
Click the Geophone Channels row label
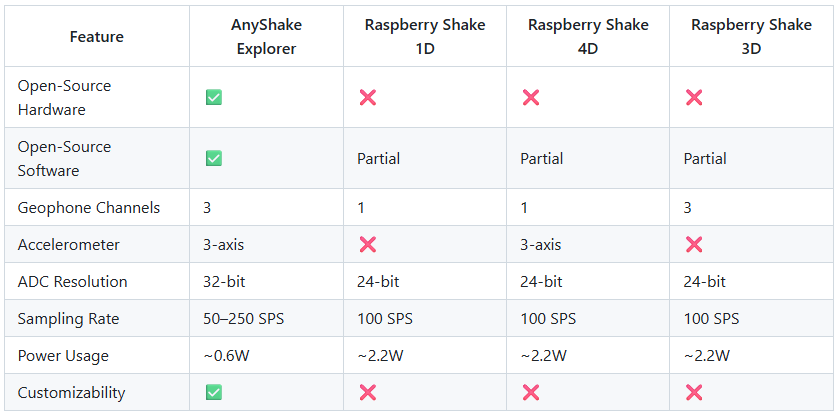pos(89,208)
